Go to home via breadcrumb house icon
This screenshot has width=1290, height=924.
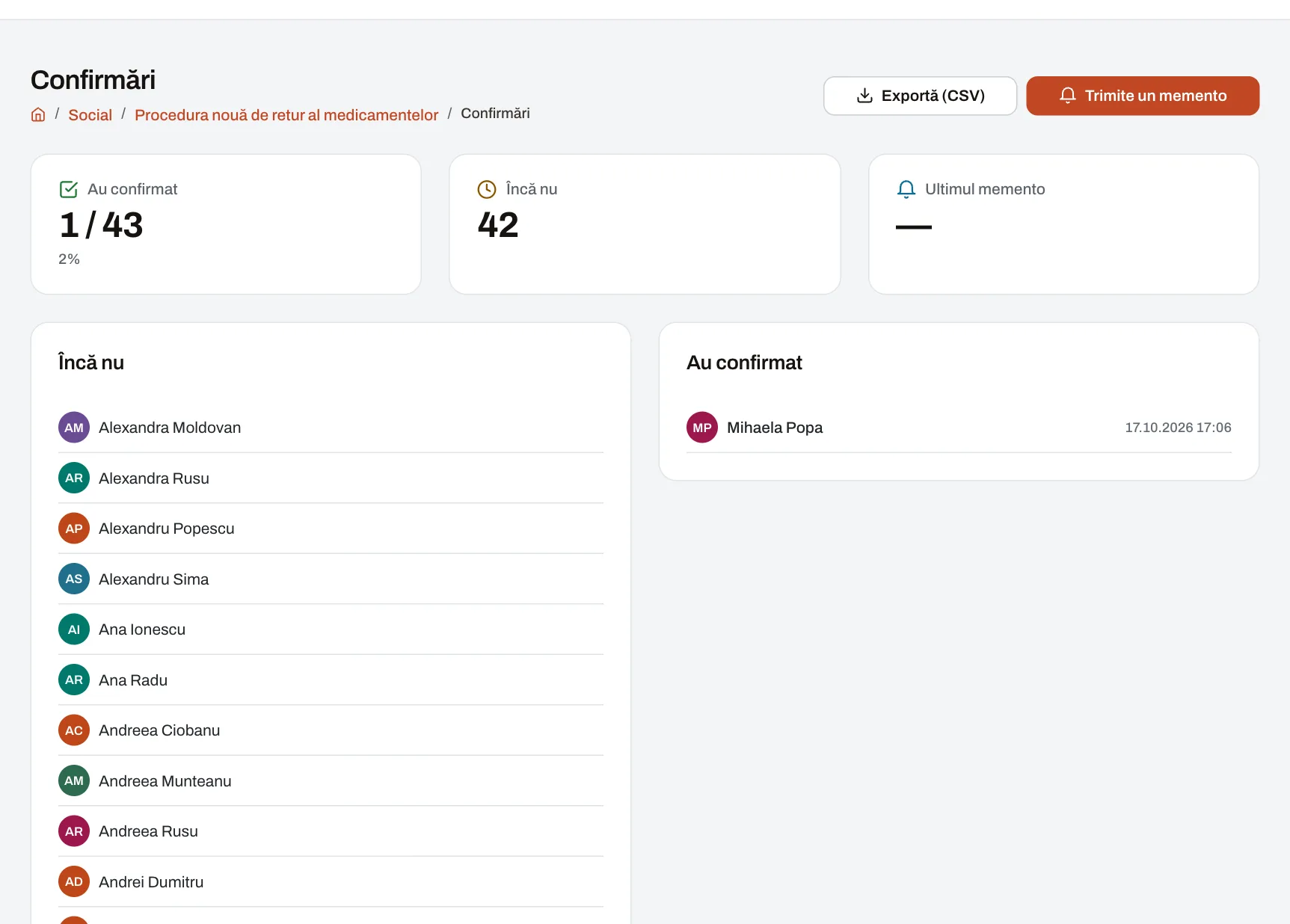38,114
